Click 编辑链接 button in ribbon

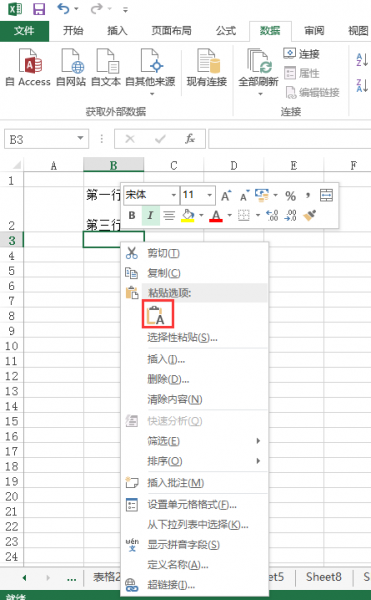312,92
